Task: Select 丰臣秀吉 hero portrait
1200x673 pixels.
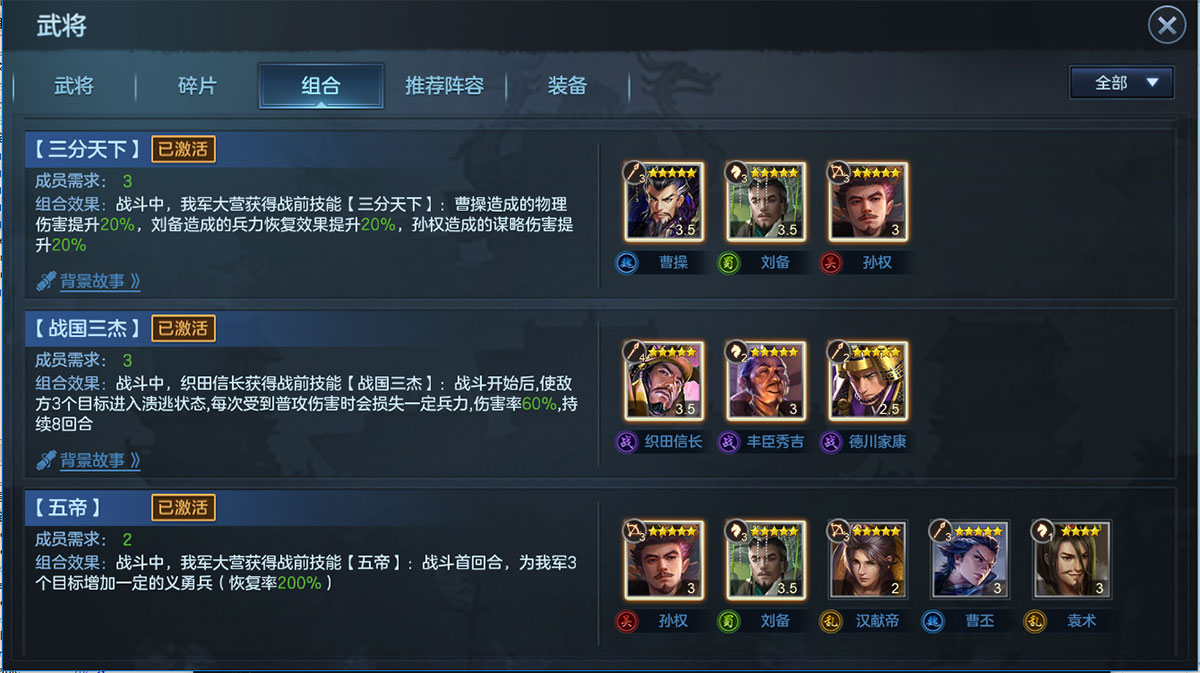Action: 766,380
